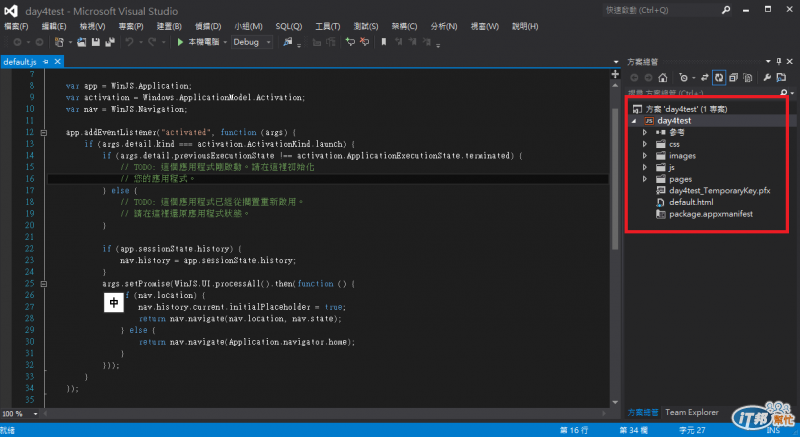Save the current file with the disk icon

95,42
